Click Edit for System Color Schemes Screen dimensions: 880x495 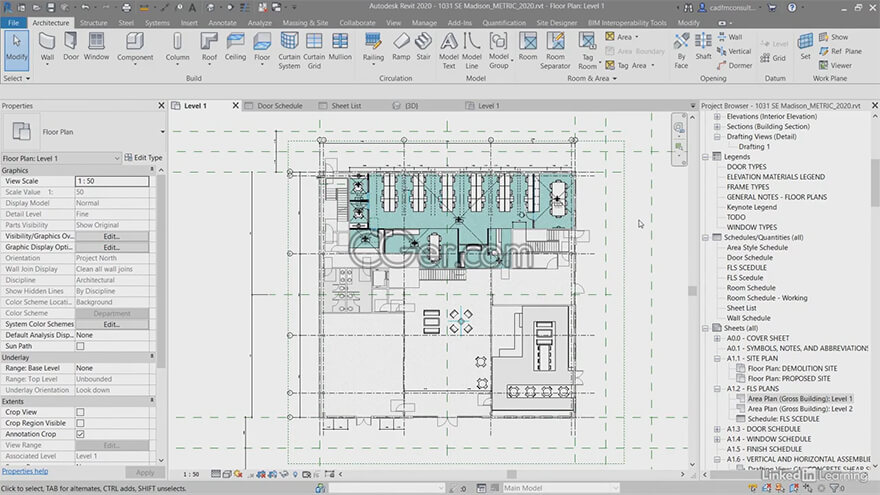point(112,324)
